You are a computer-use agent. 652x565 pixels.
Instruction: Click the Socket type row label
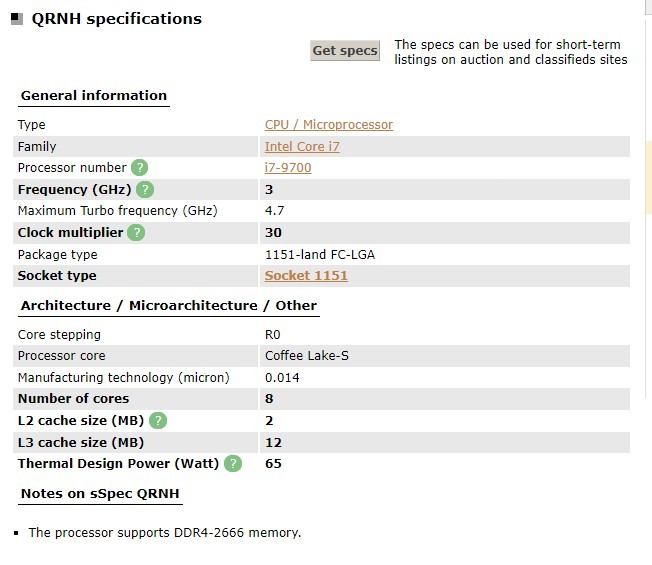point(57,276)
